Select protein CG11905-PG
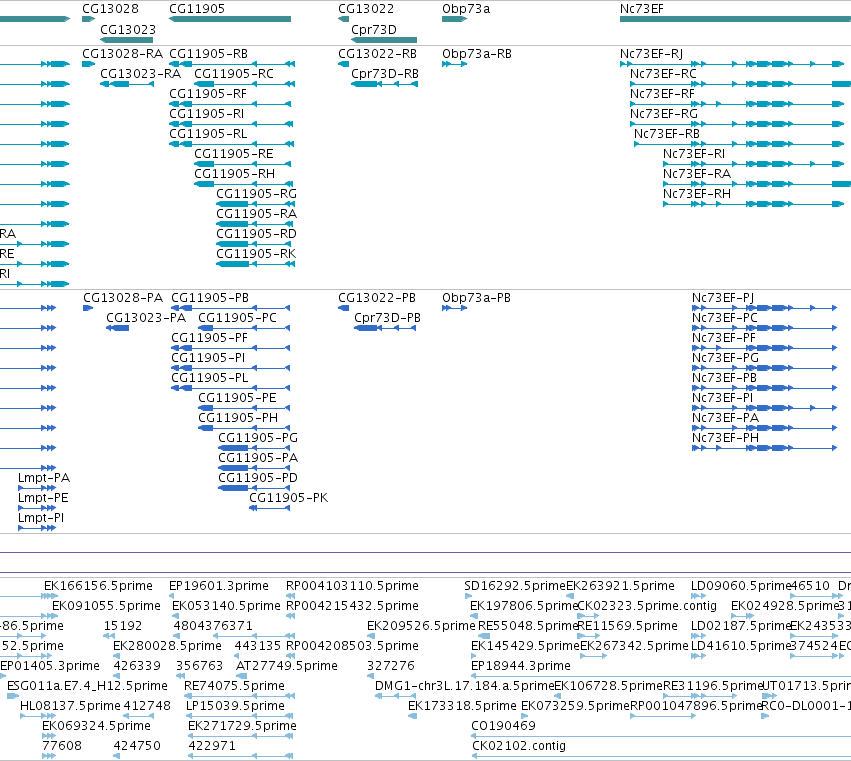 258,438
